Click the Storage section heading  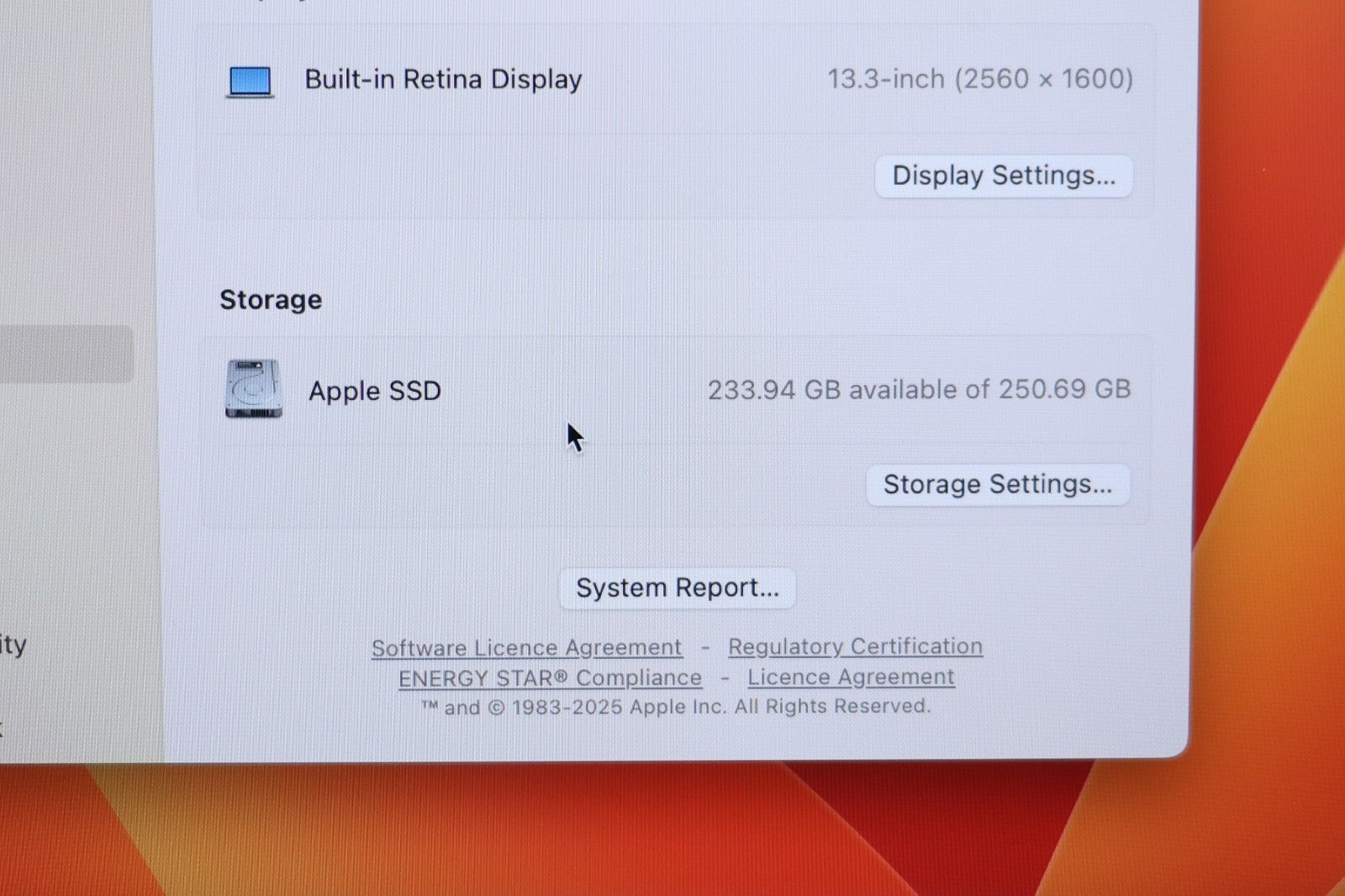271,300
